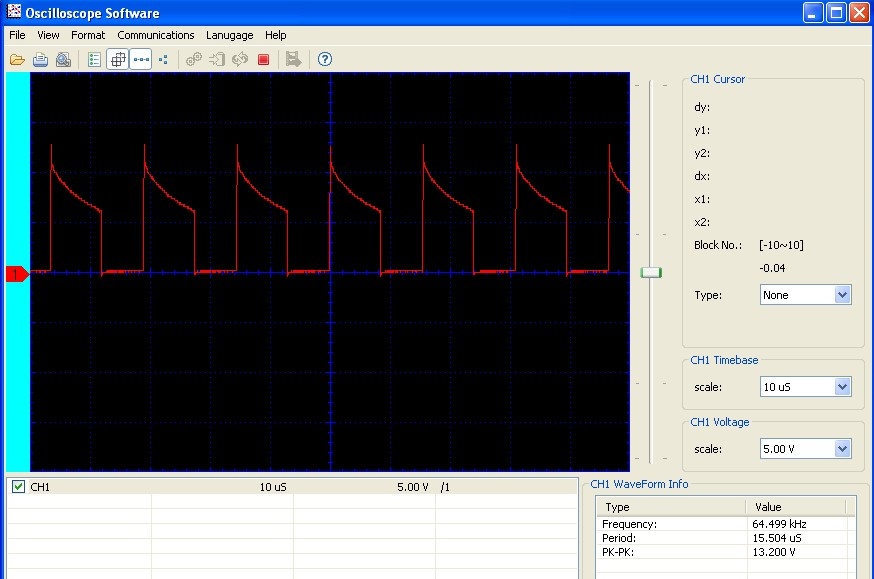Open a file with the folder icon
The width and height of the screenshot is (874, 579).
point(17,60)
